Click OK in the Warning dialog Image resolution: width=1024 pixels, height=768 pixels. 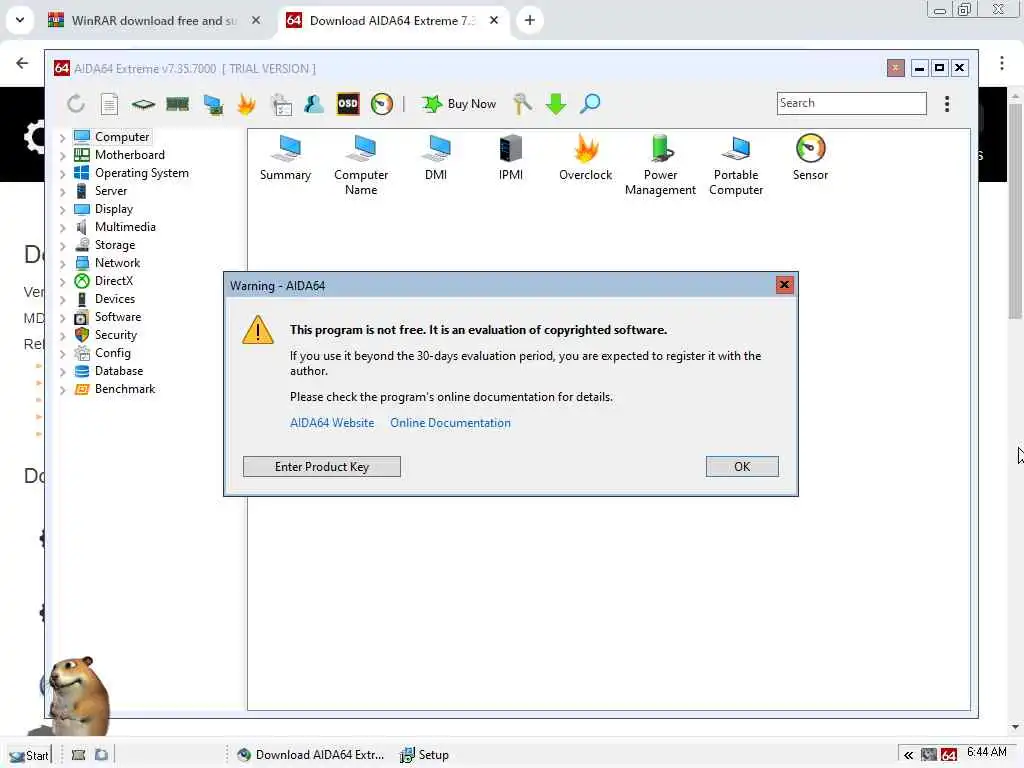[742, 466]
